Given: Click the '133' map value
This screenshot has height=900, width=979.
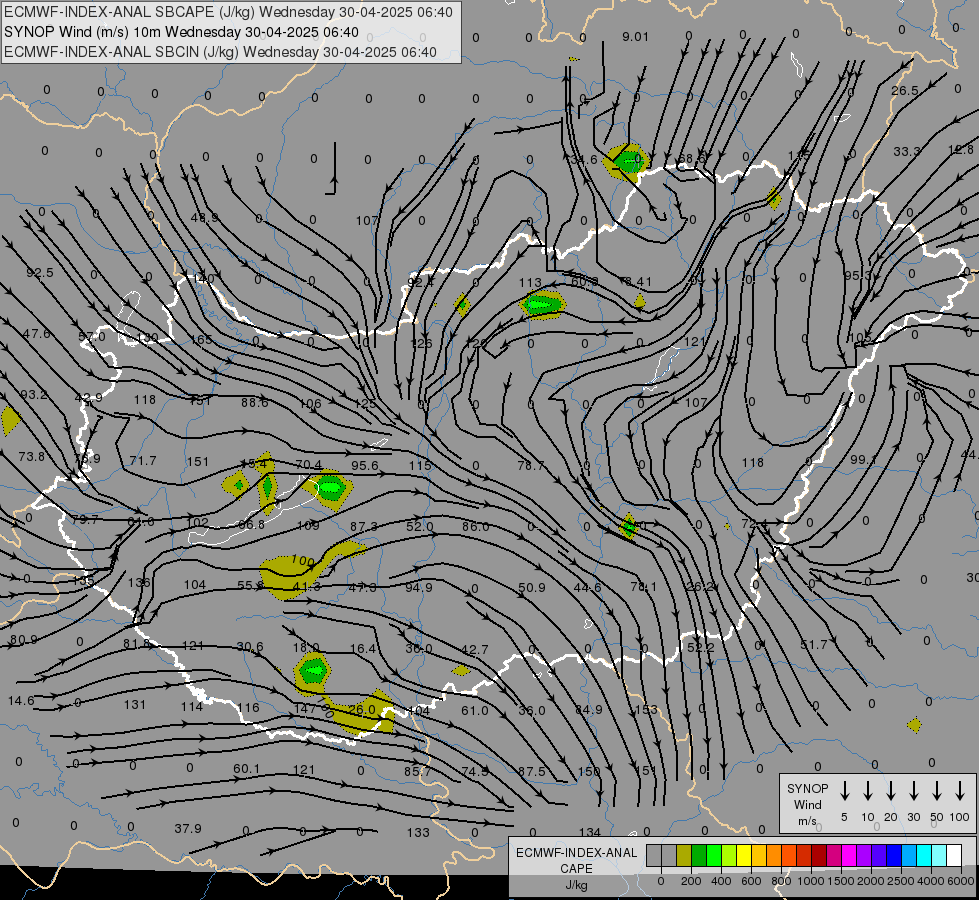Looking at the screenshot, I should point(418,832).
